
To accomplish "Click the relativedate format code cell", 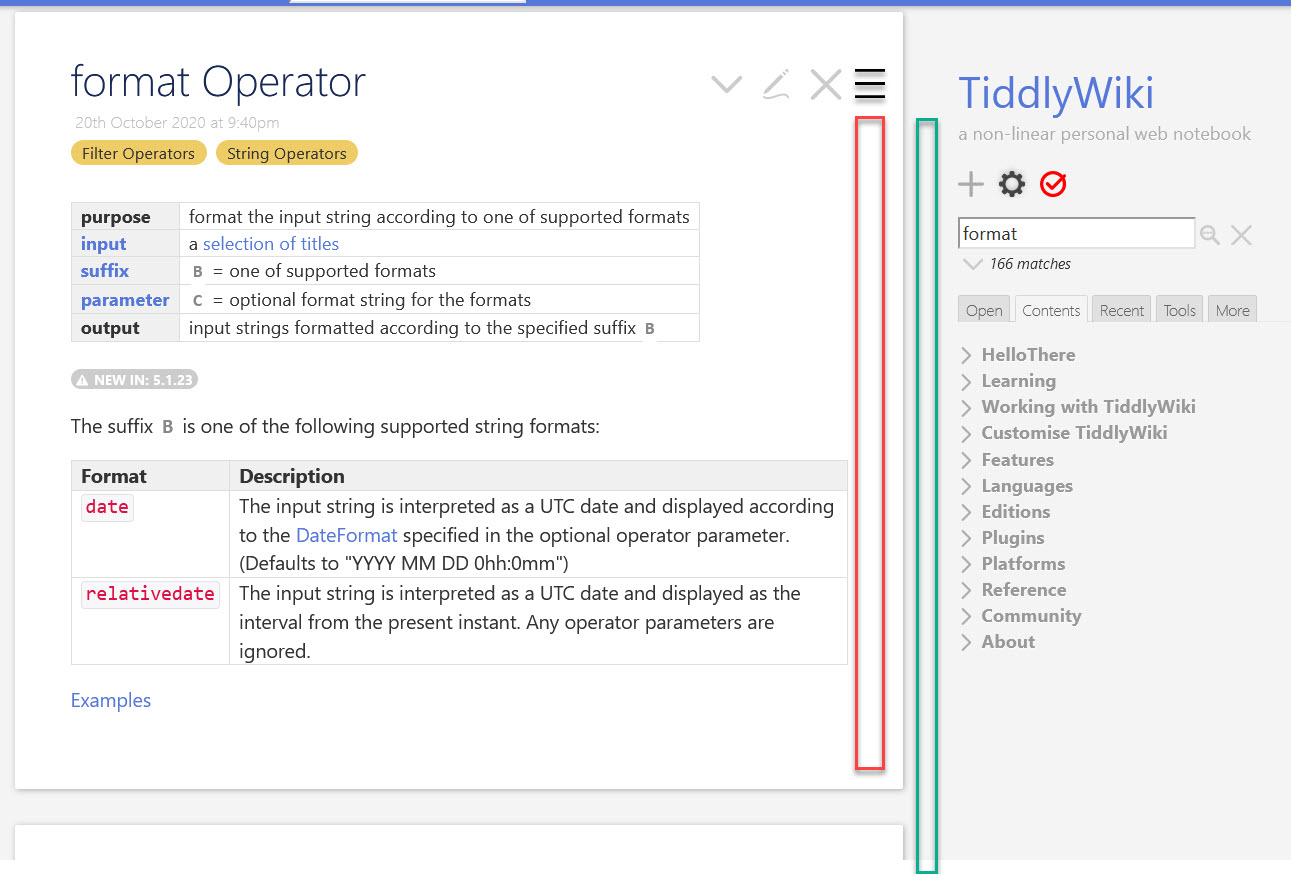I will (150, 594).
